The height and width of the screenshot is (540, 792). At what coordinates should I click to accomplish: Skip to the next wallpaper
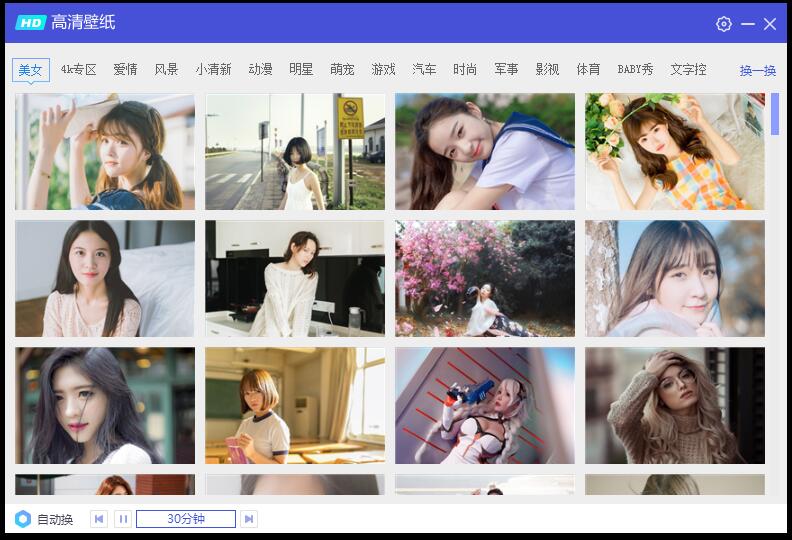(x=249, y=519)
